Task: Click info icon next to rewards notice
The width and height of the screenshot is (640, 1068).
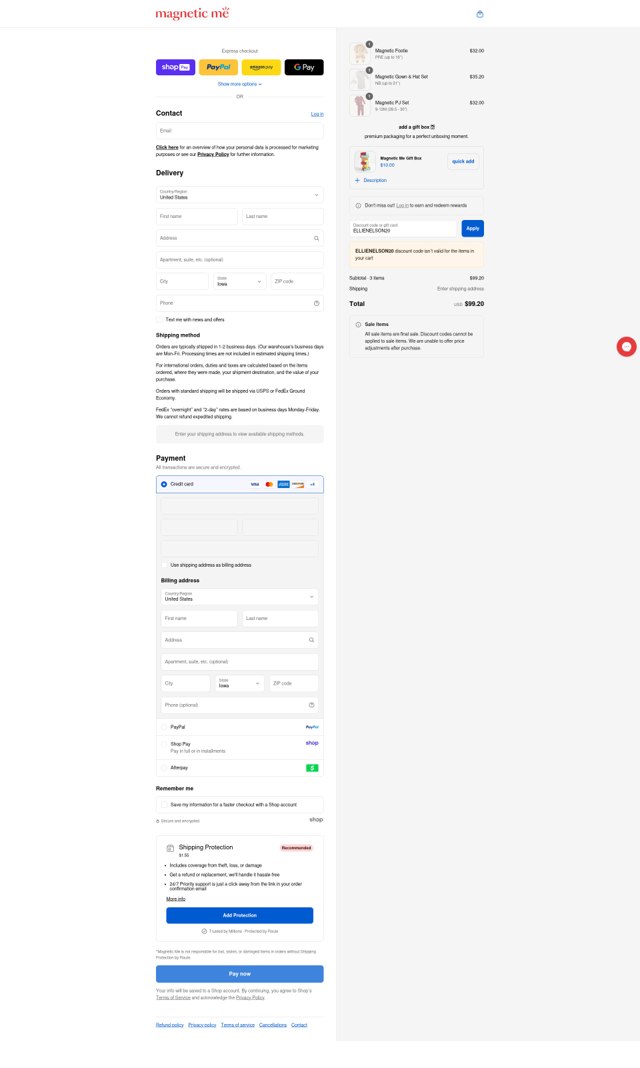Action: pos(358,206)
